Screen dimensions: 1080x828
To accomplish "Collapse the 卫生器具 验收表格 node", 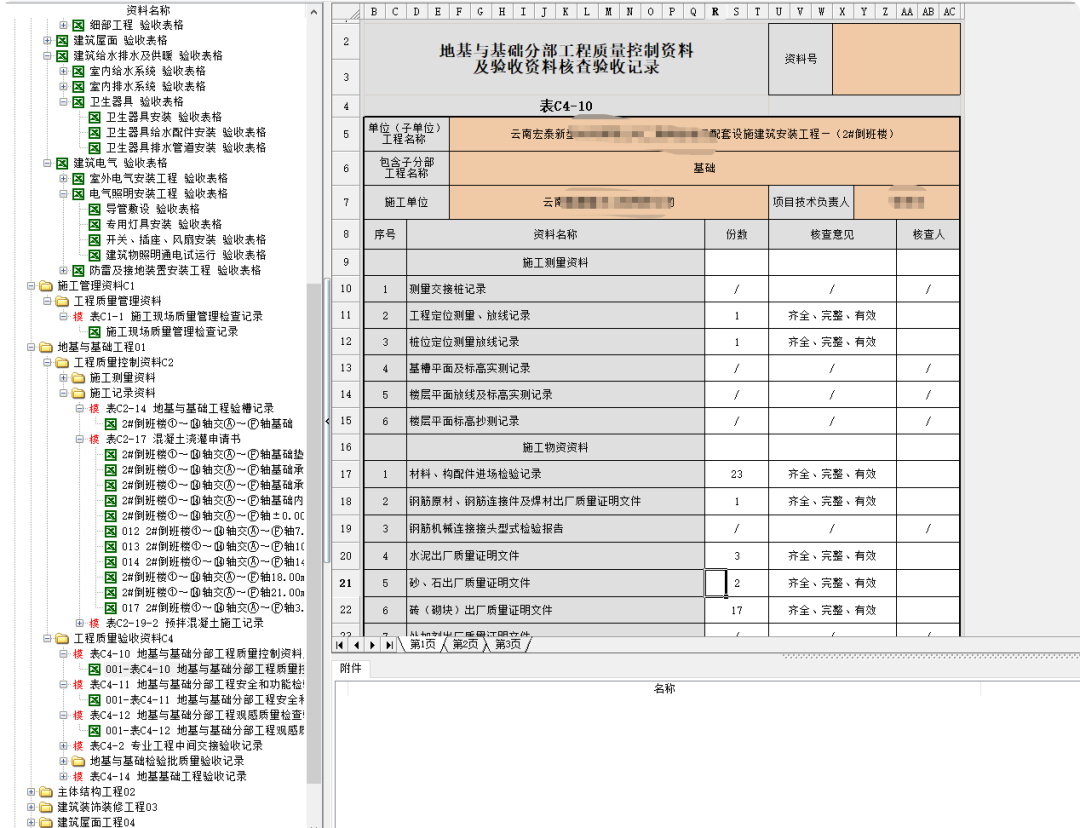I will coord(63,102).
